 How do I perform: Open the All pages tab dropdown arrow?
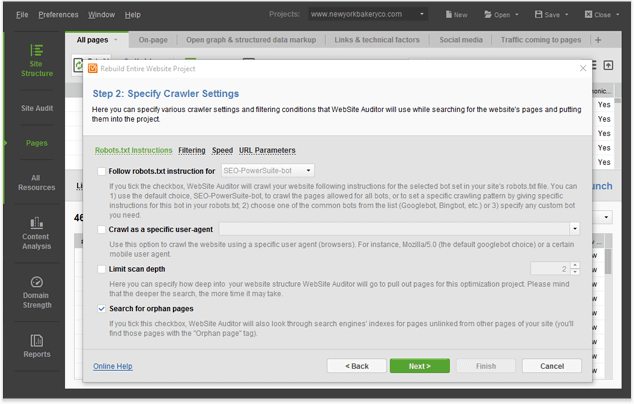coord(116,40)
